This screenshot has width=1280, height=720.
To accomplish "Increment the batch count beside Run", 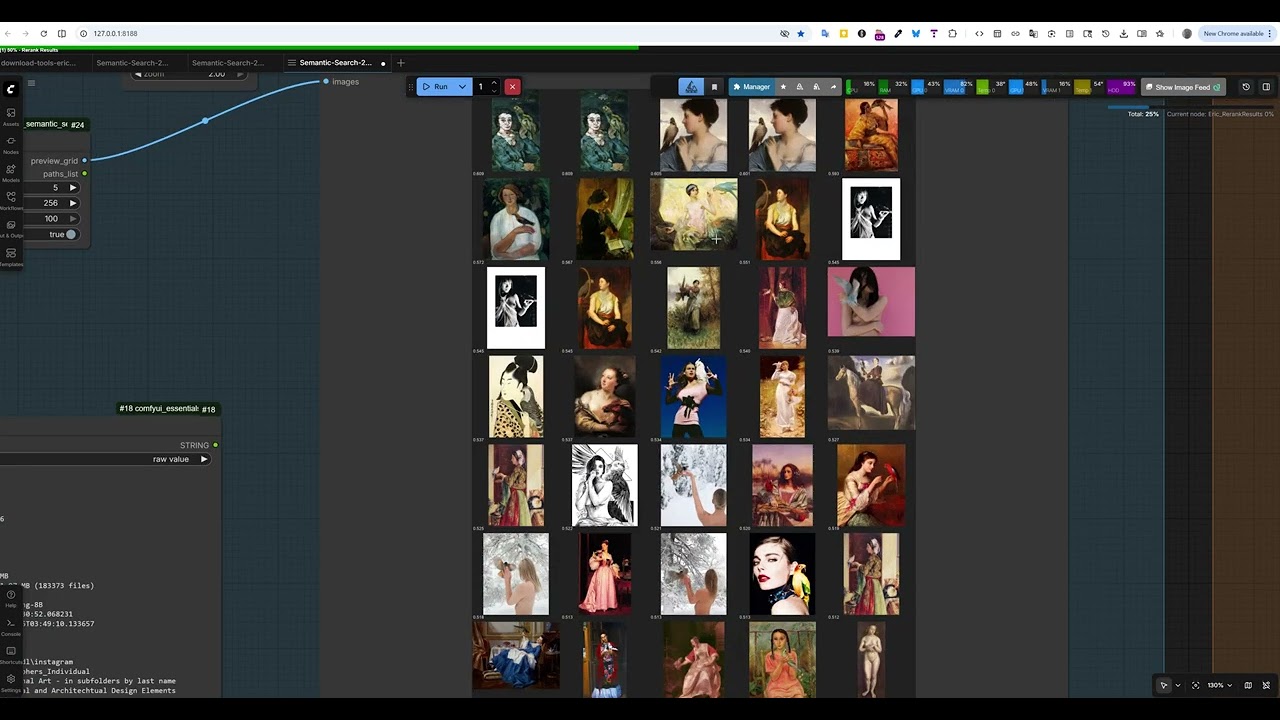I will pyautogui.click(x=494, y=83).
